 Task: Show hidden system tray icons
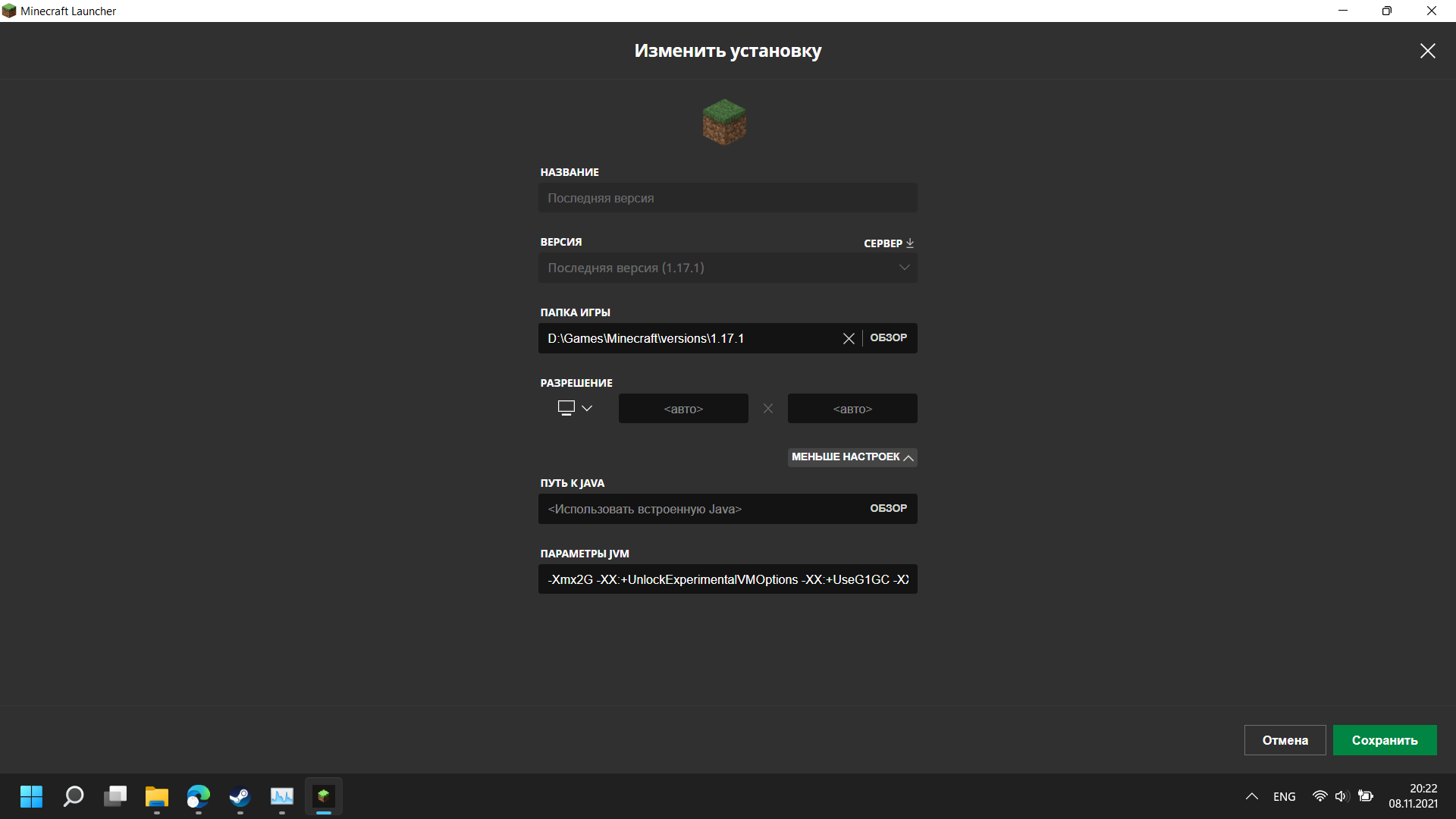[1251, 796]
